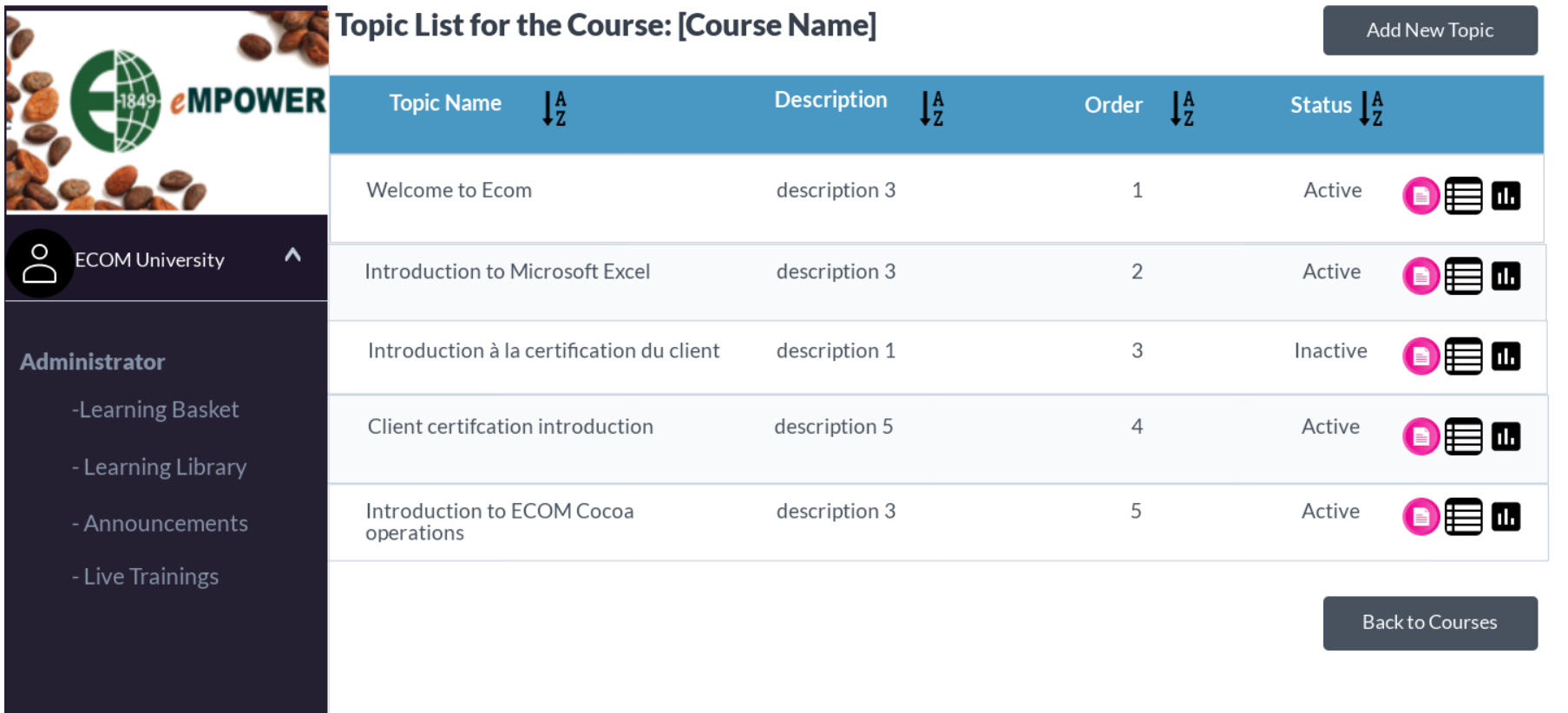Open Announcements menu item
The height and width of the screenshot is (713, 1568).
tap(160, 523)
